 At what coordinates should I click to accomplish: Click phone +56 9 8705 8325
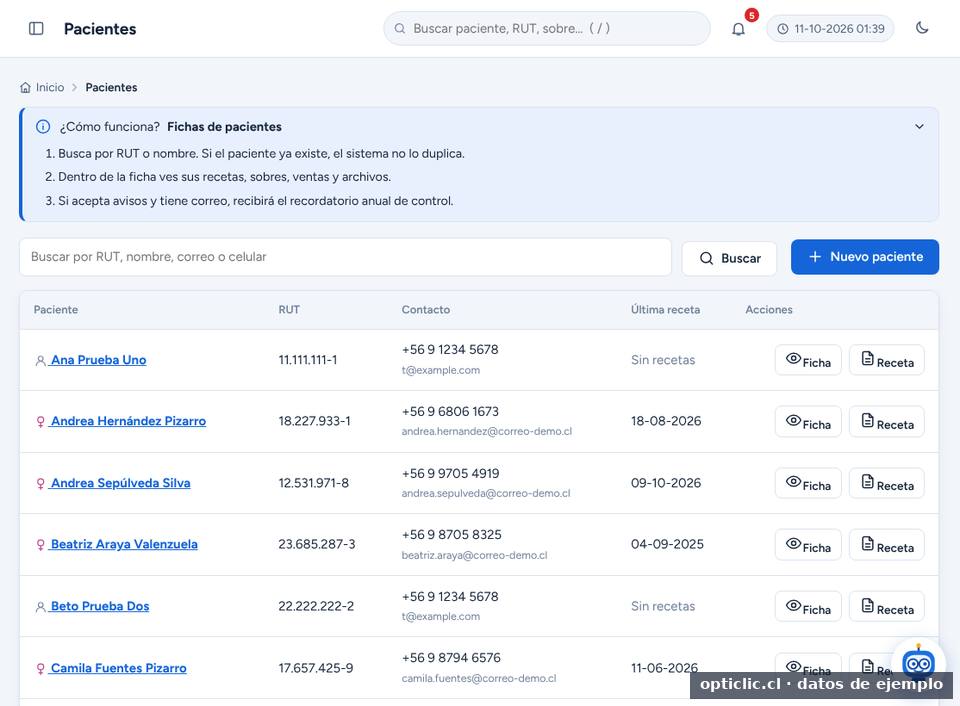[x=451, y=535]
